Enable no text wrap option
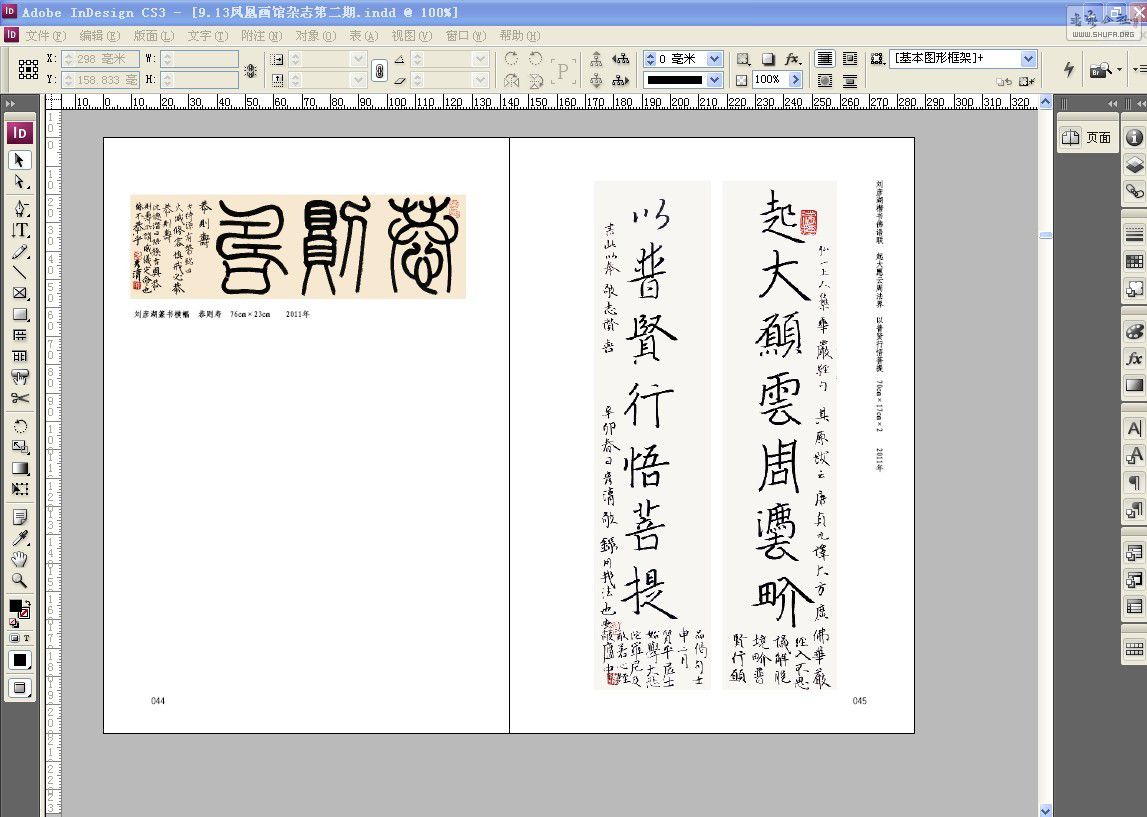 (x=824, y=59)
